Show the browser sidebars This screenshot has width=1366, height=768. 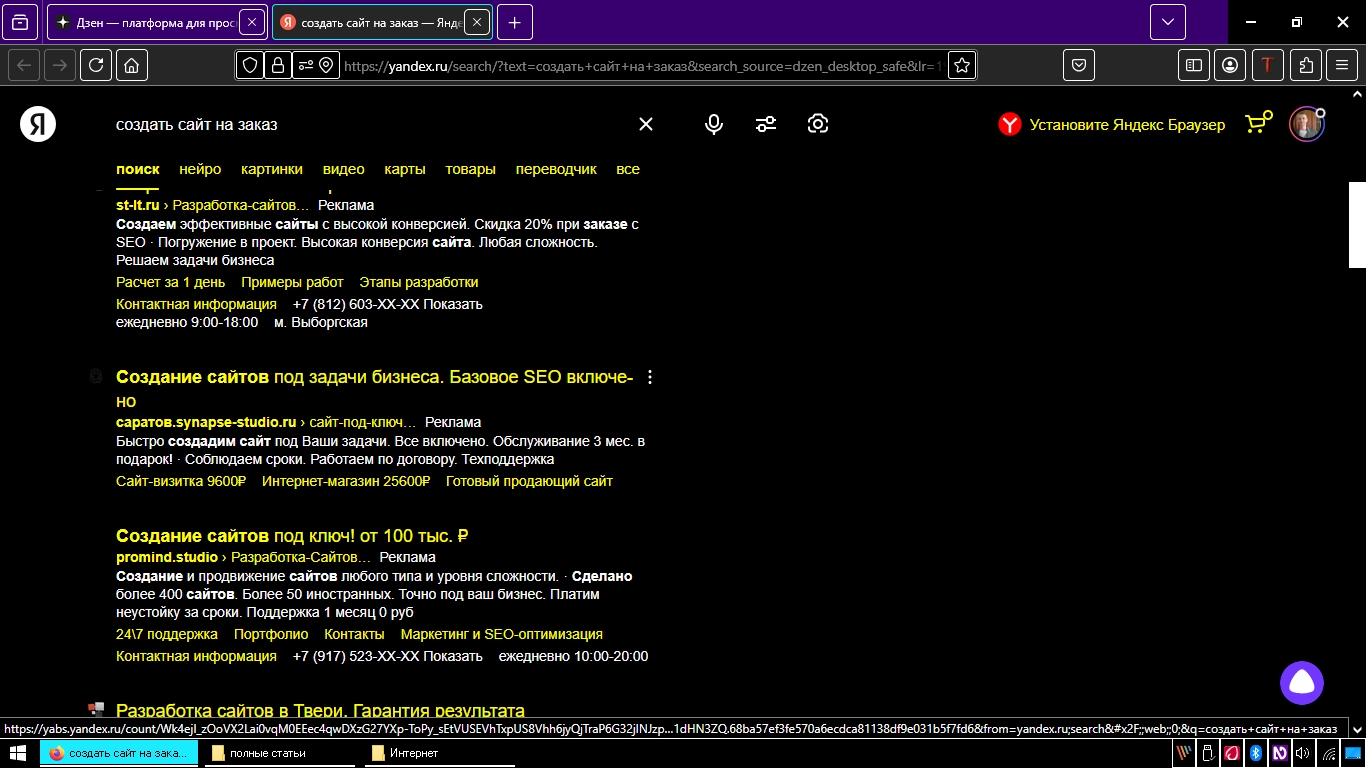[x=1193, y=65]
